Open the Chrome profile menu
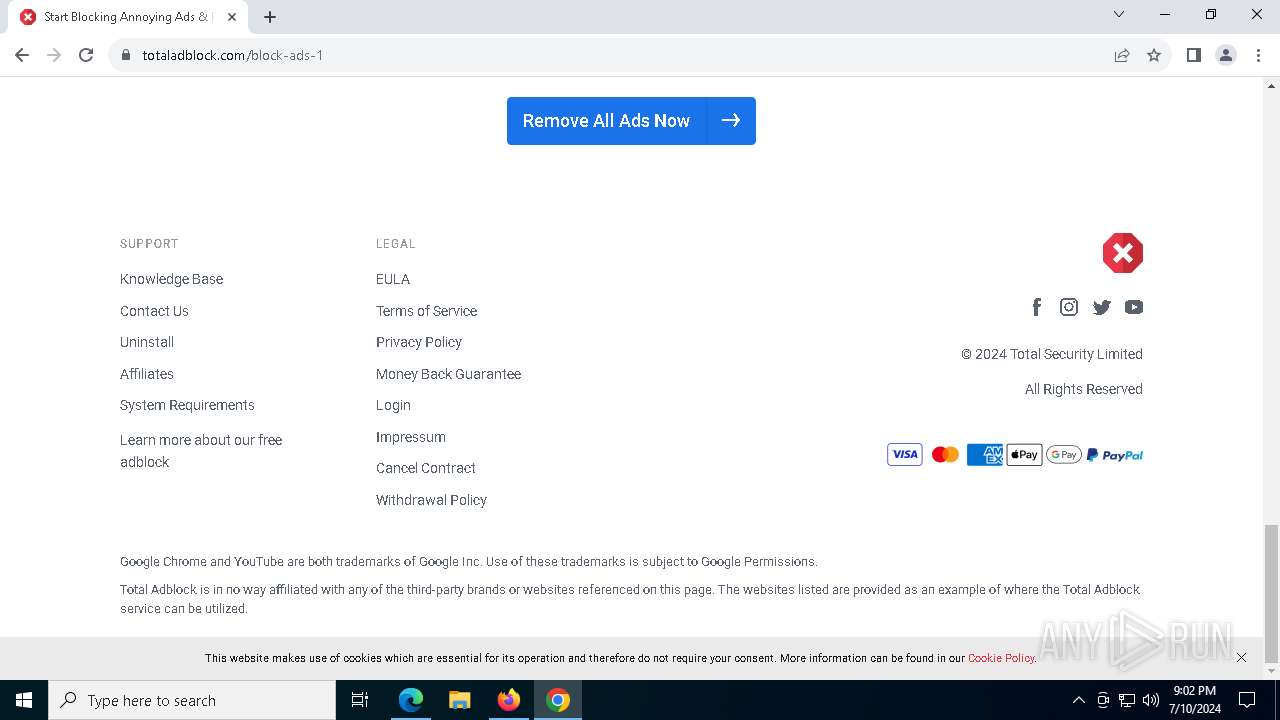The height and width of the screenshot is (720, 1280). tap(1226, 55)
